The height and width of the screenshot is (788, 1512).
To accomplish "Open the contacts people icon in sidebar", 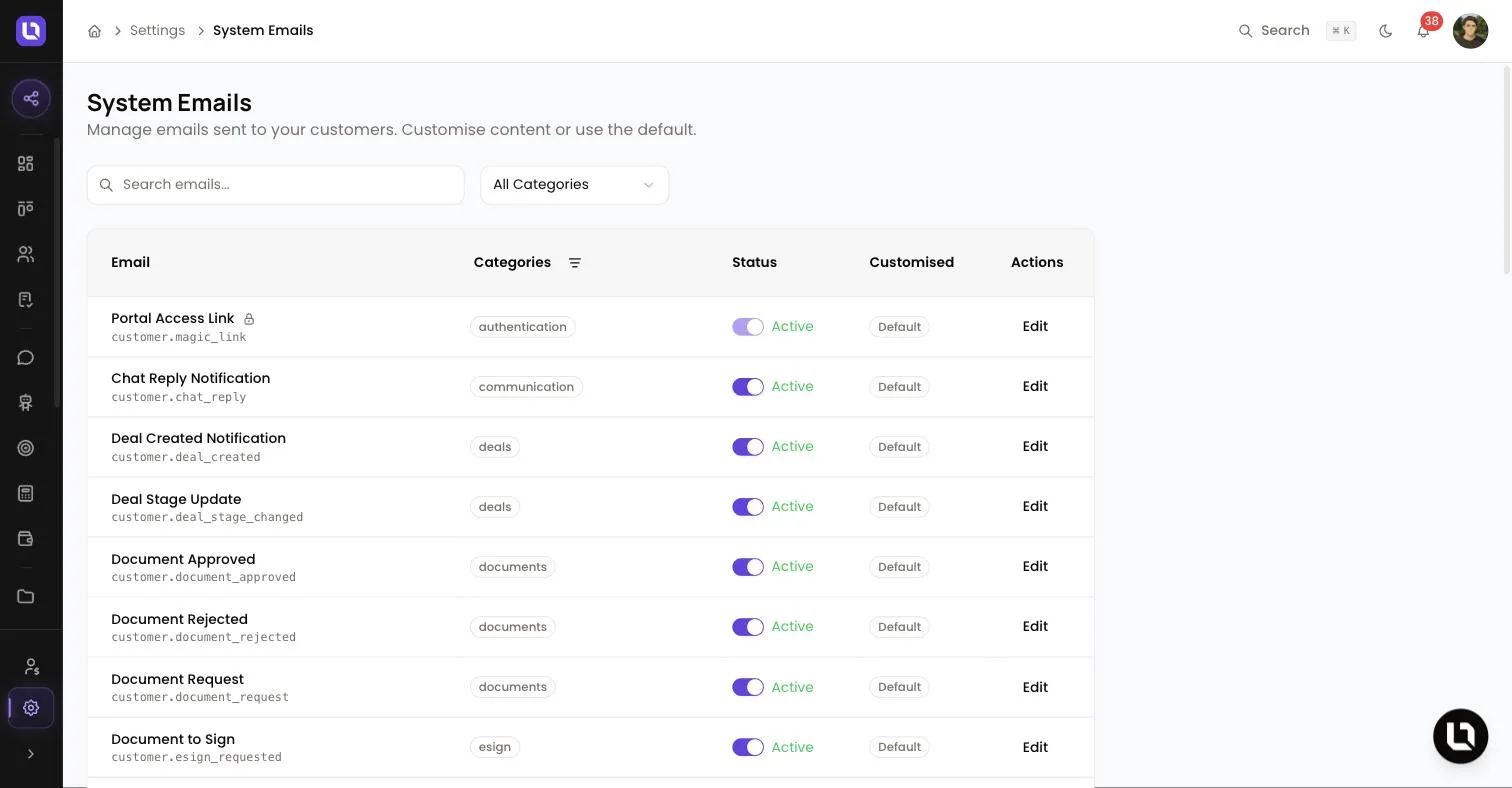I will point(26,254).
